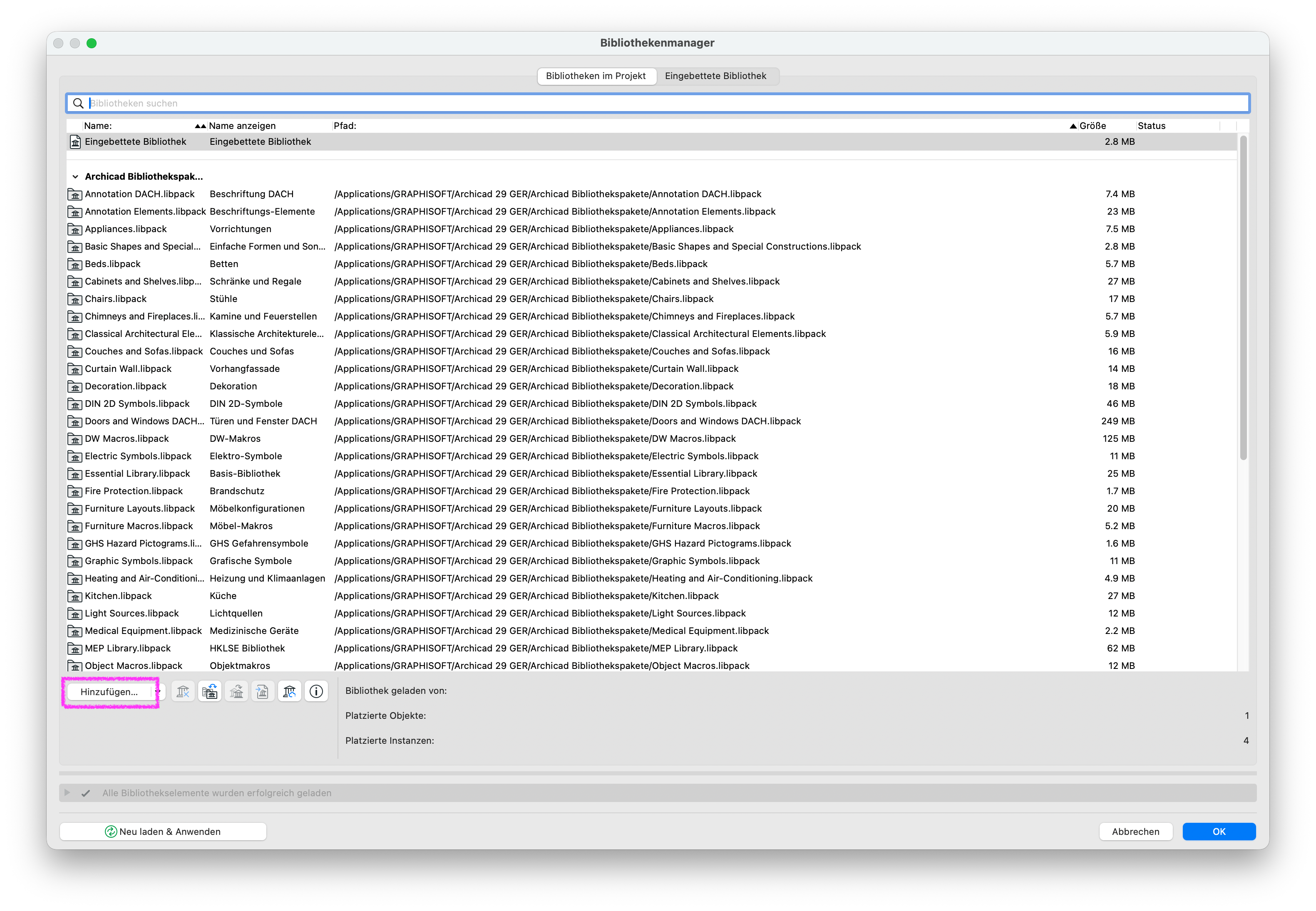Click the Appliances.libpack library icon

coord(75,229)
